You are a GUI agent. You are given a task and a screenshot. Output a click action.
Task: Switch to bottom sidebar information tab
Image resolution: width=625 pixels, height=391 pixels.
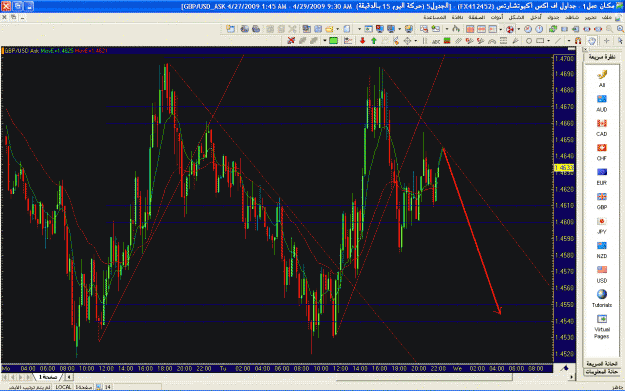(x=602, y=371)
